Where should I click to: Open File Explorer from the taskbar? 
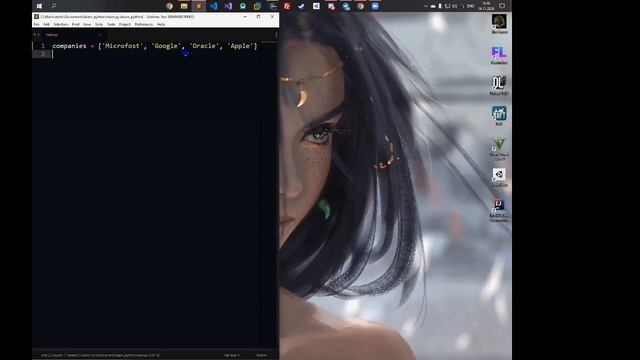point(184,6)
